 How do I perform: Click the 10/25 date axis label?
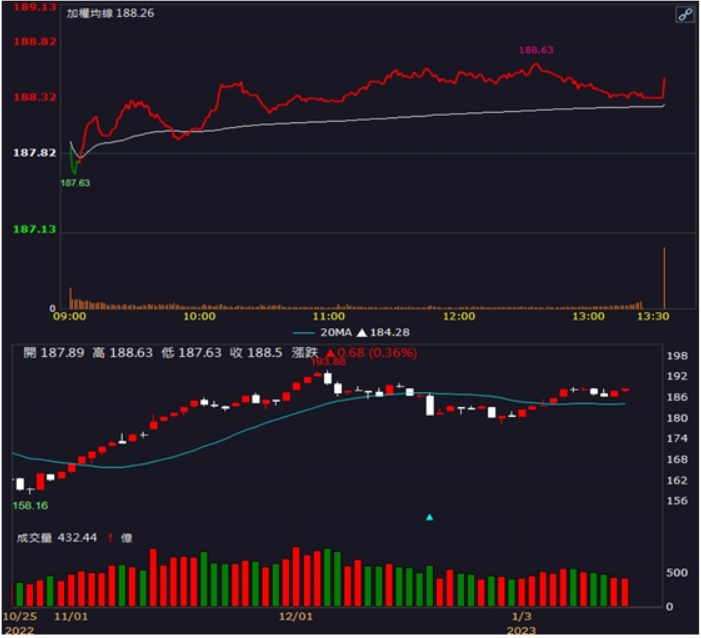click(20, 617)
